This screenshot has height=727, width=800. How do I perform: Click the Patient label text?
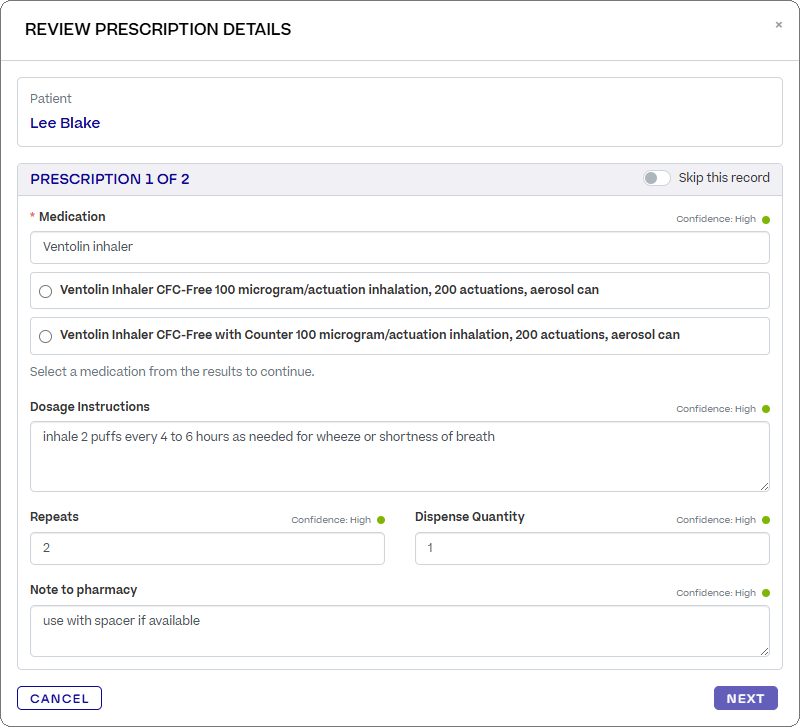51,98
